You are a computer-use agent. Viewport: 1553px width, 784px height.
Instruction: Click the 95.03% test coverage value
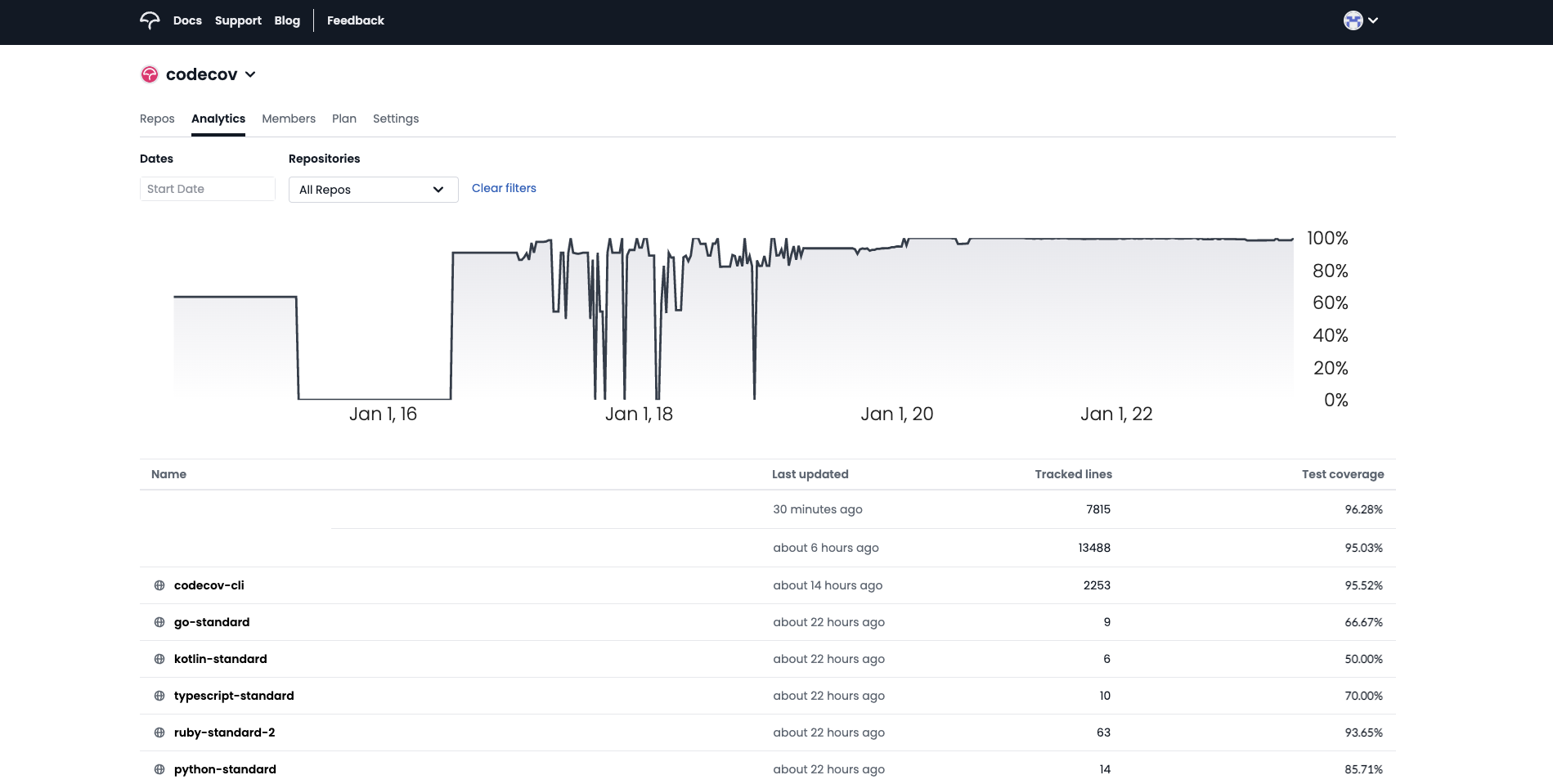pos(1363,548)
